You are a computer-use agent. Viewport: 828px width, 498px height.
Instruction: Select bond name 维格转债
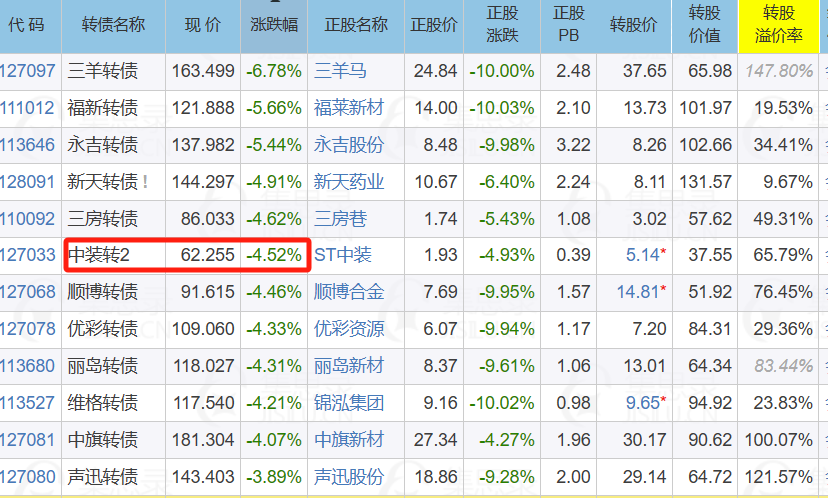tap(102, 403)
